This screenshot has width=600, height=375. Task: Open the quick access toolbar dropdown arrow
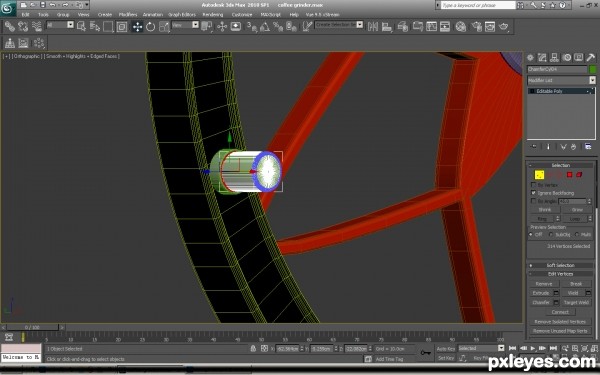pos(87,5)
